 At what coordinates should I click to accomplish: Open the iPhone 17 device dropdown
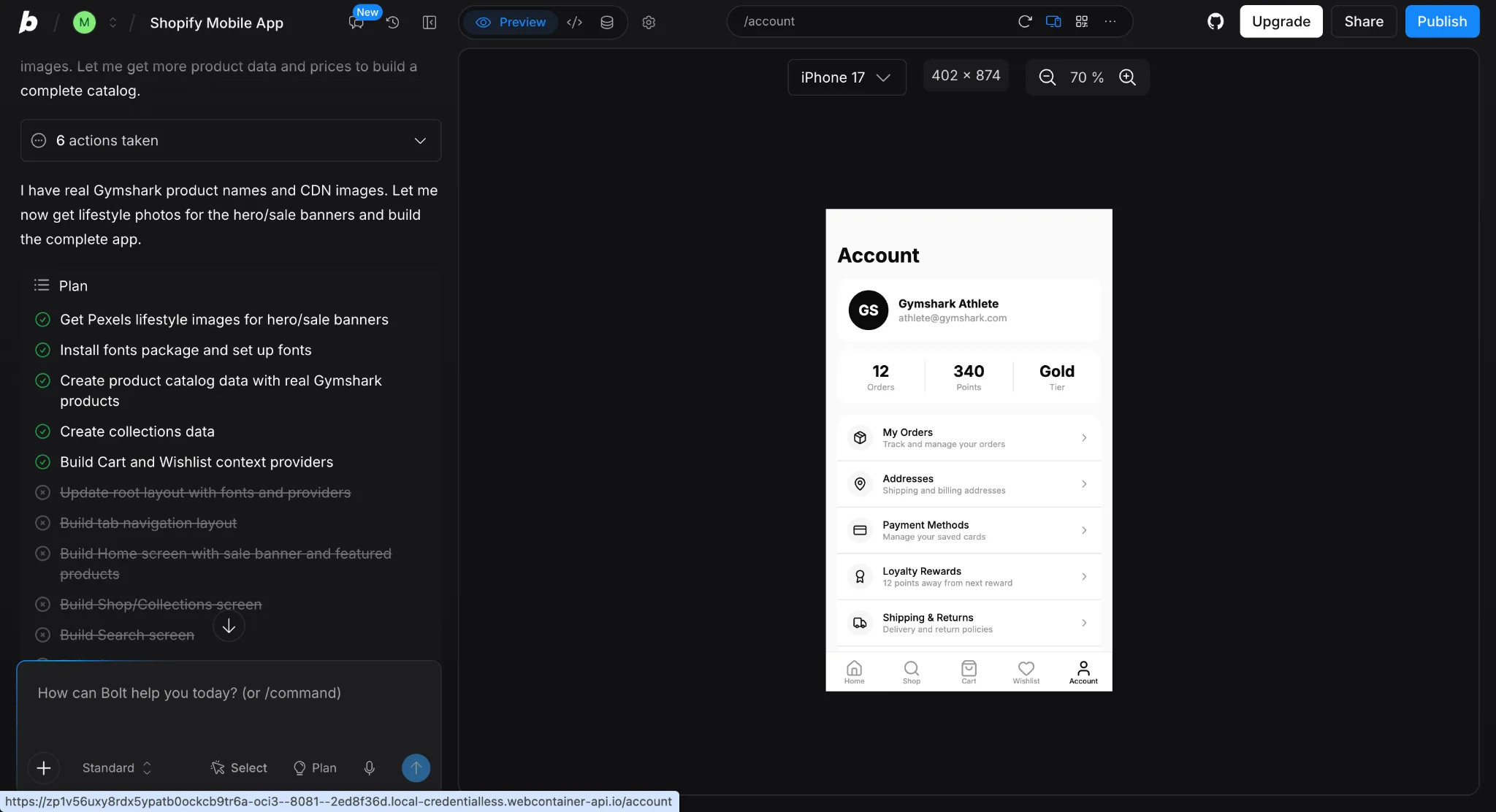click(847, 77)
